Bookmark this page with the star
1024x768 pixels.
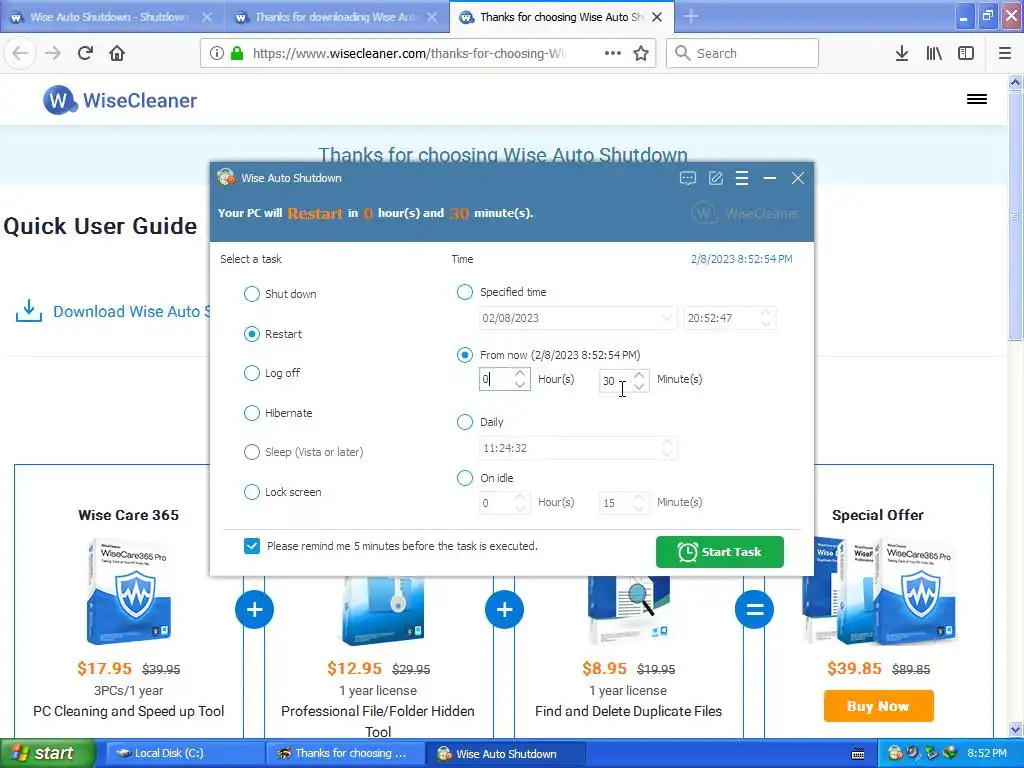[641, 53]
